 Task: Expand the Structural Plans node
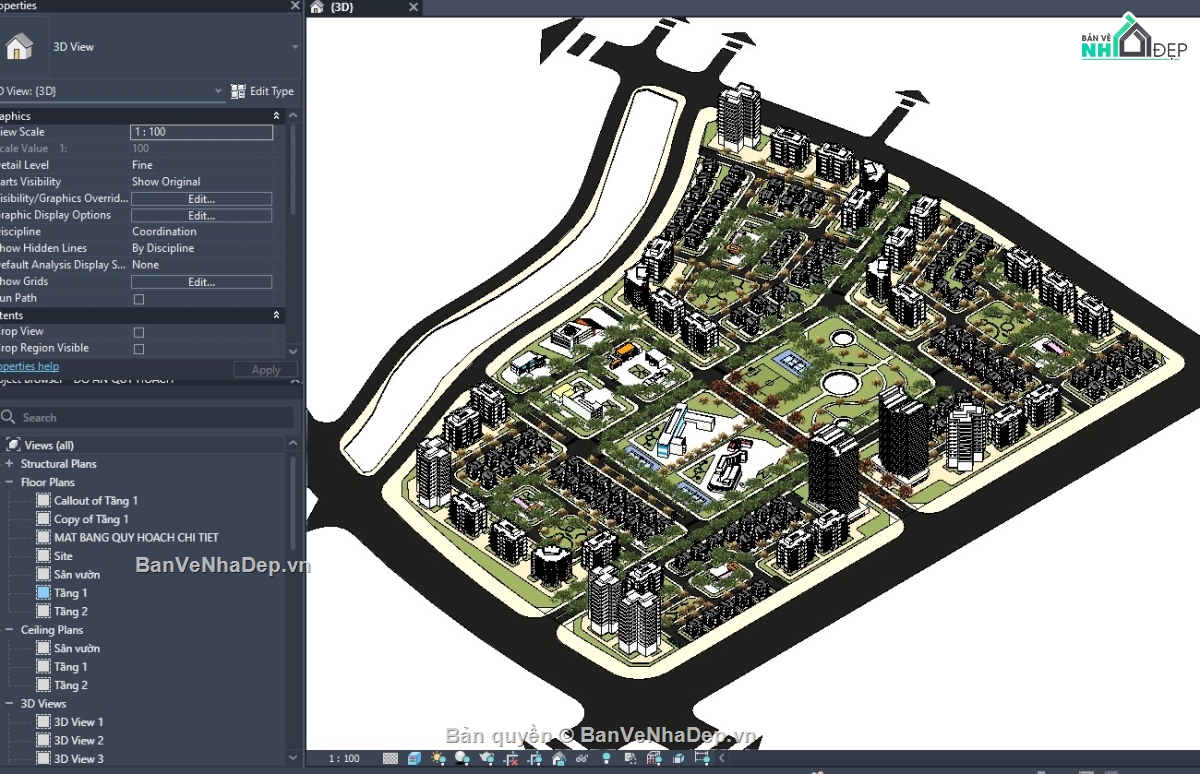coord(9,463)
